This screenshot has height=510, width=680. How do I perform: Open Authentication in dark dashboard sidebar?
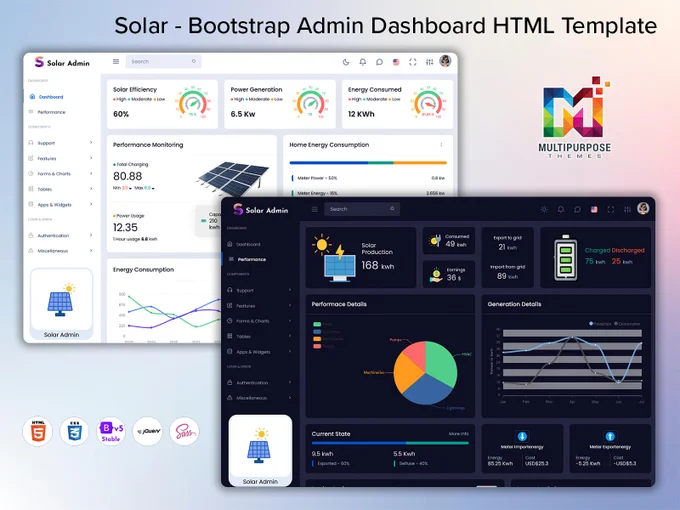pos(259,382)
